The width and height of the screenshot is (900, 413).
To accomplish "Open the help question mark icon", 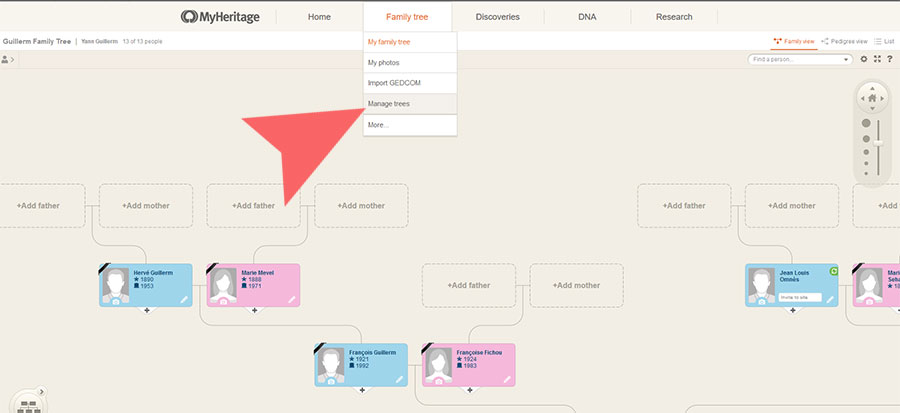I will 890,59.
